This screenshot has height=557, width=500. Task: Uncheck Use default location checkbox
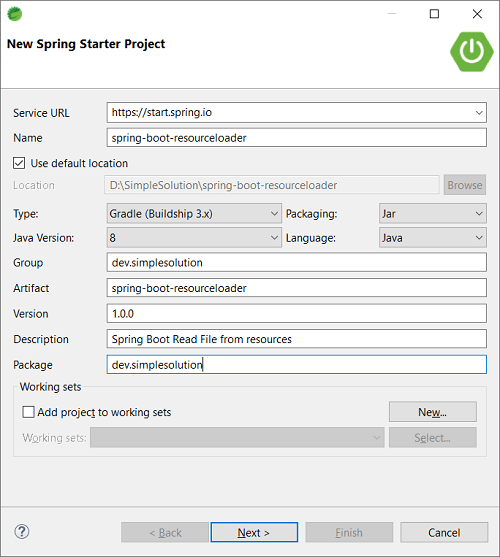19,163
